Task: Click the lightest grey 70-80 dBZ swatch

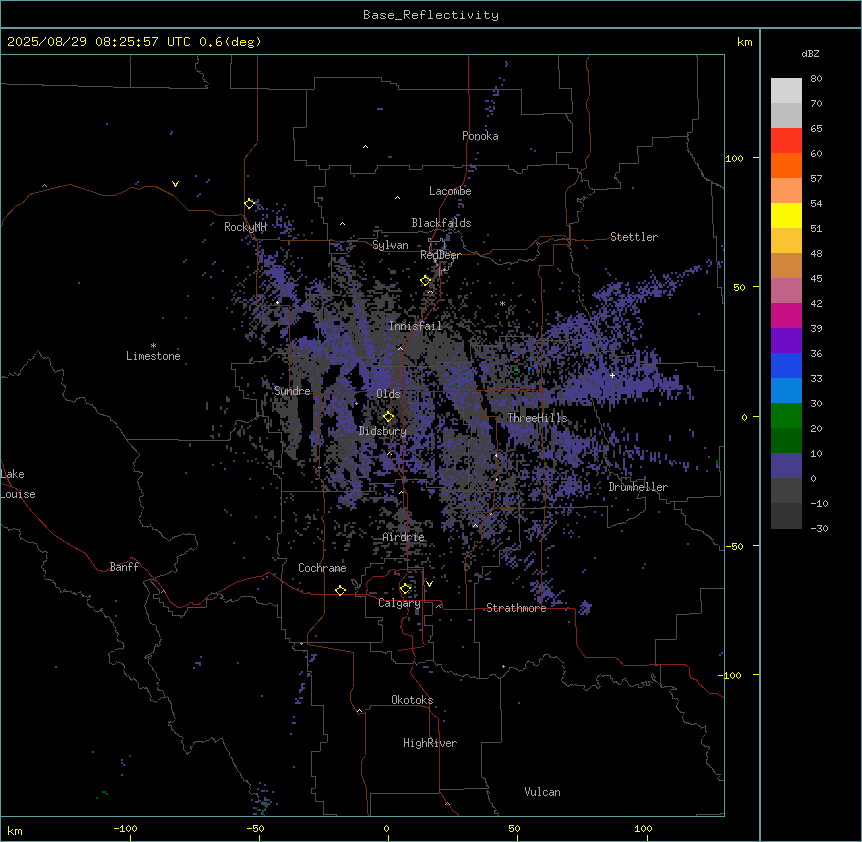Action: (786, 91)
